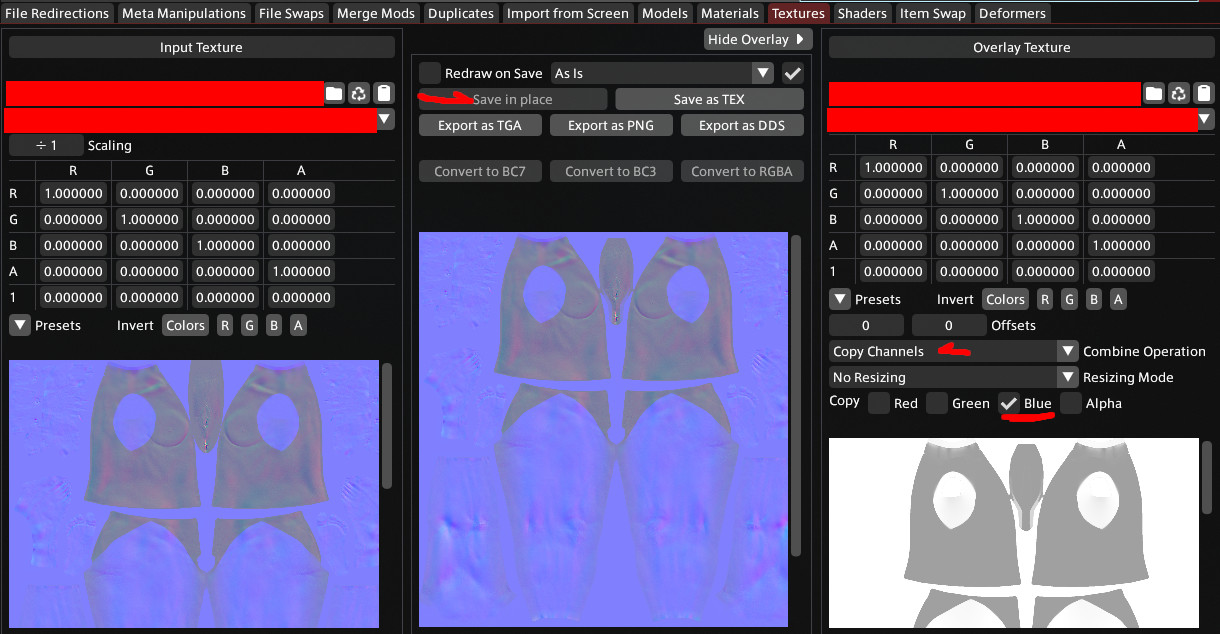The width and height of the screenshot is (1220, 634).
Task: Open Input Texture game path dropdown arrow
Action: pyautogui.click(x=386, y=120)
